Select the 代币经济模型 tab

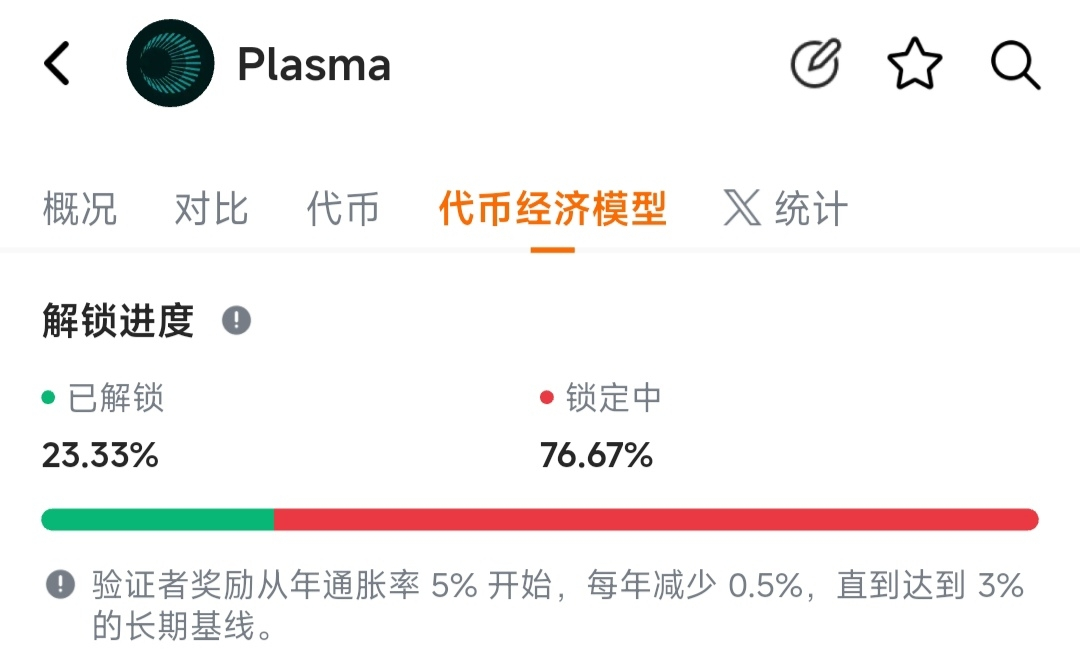(552, 209)
